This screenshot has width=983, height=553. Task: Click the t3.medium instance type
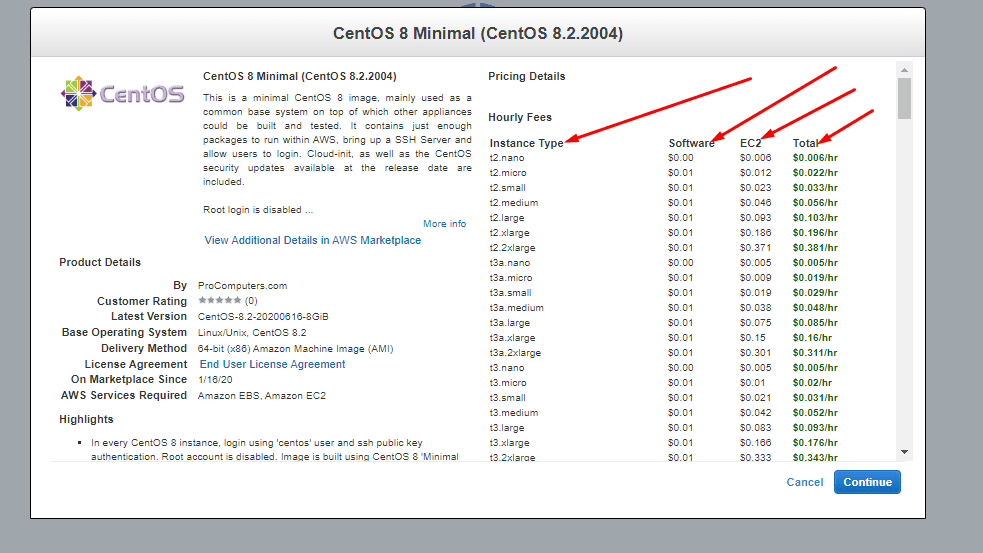pyautogui.click(x=513, y=413)
